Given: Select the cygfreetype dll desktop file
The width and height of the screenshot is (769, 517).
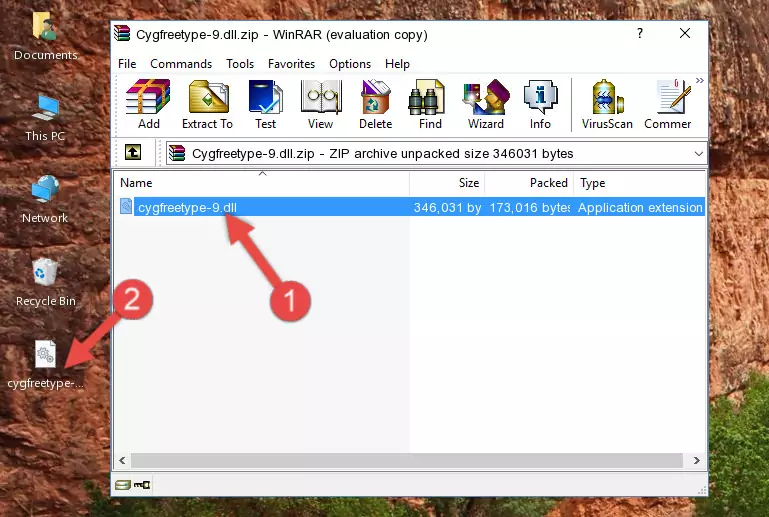Looking at the screenshot, I should (x=45, y=364).
